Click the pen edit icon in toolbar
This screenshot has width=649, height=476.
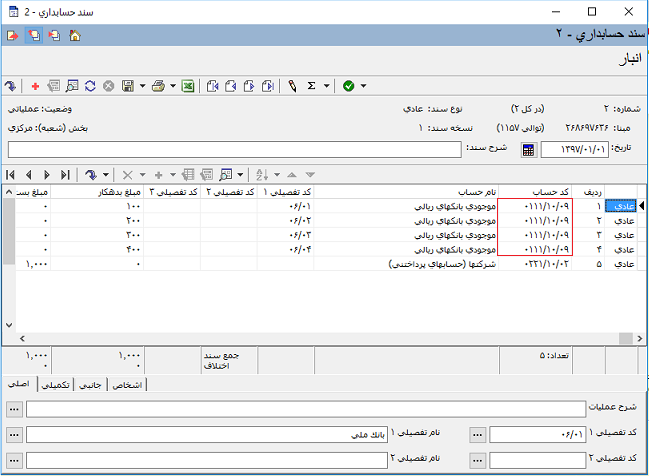(x=293, y=87)
